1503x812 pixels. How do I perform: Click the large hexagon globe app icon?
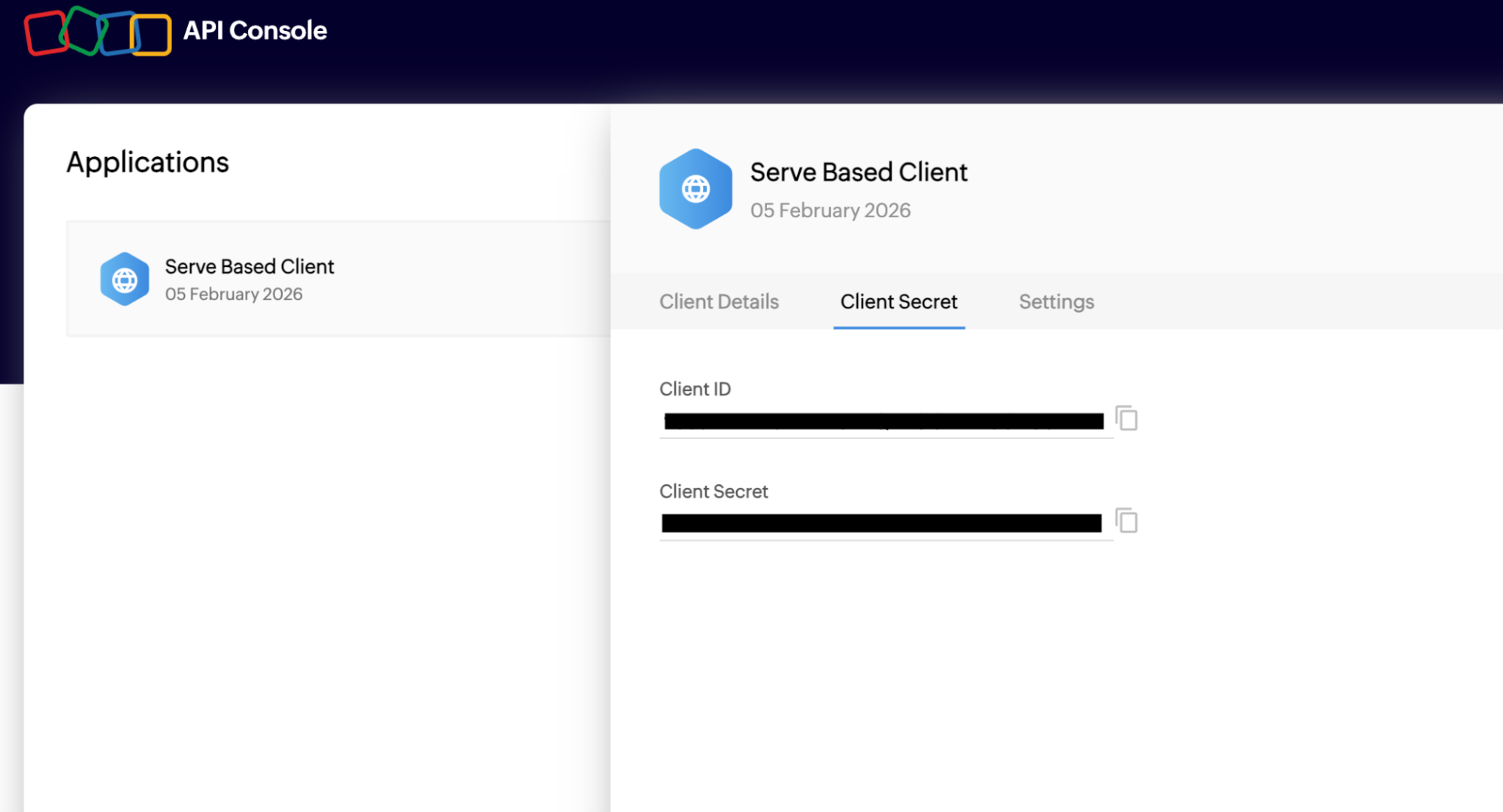tap(695, 189)
